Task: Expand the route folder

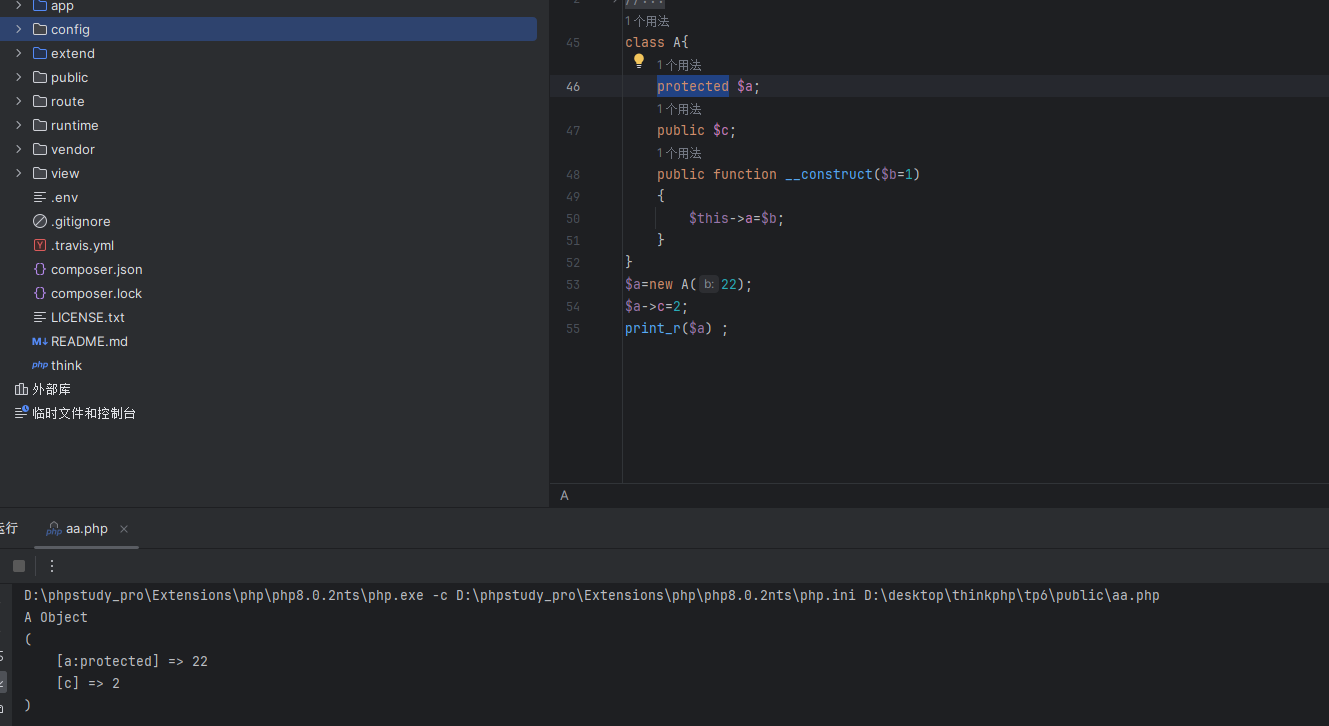Action: pyautogui.click(x=18, y=101)
